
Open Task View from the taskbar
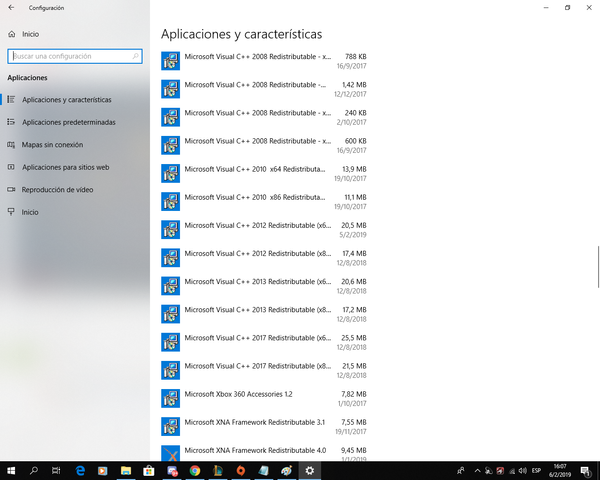(x=56, y=470)
